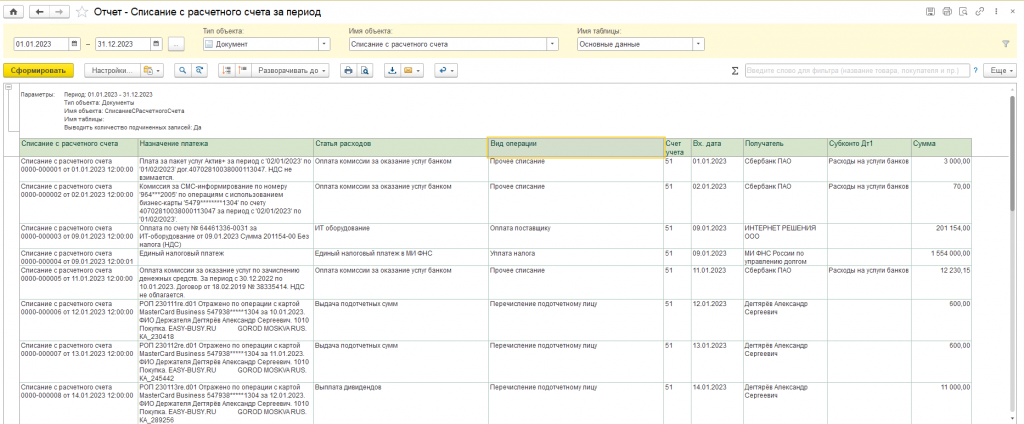Viewport: 1024px width, 424px height.
Task: Print the report with the toolbar printer
Action: pyautogui.click(x=348, y=71)
